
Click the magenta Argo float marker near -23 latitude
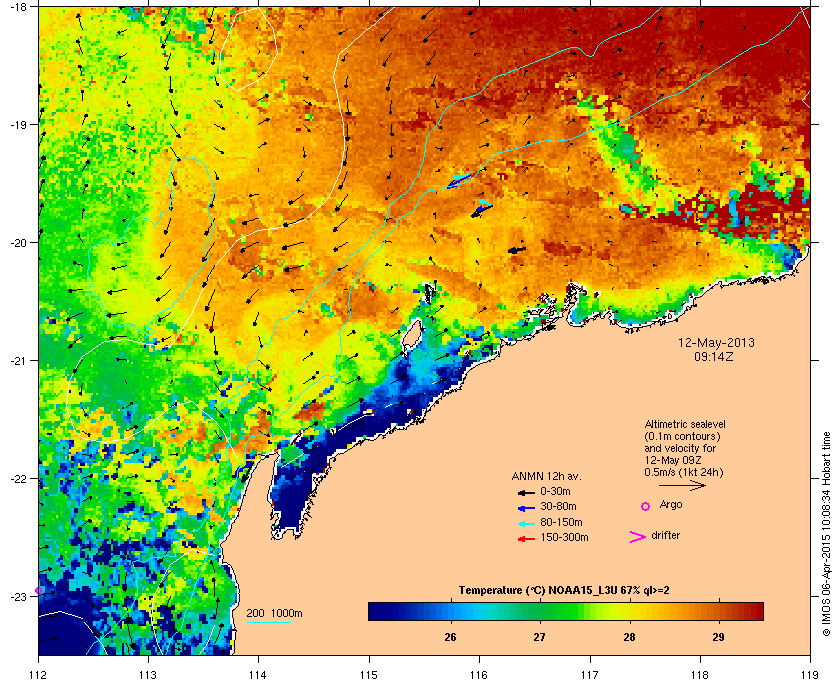pyautogui.click(x=38, y=591)
